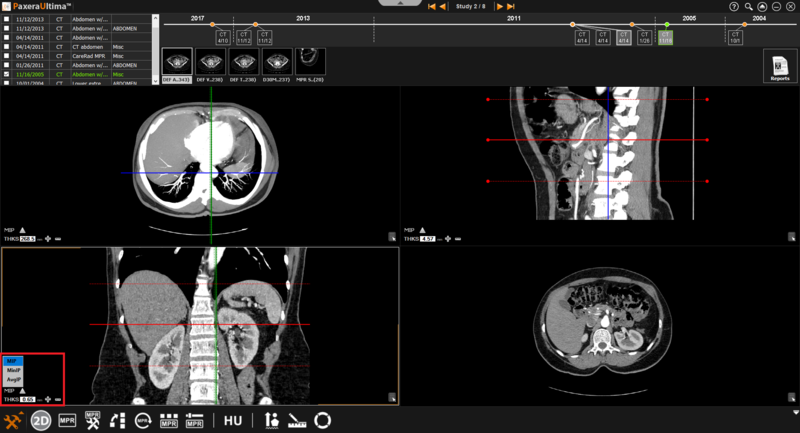Select the ruler measurement tool
800x433 pixels.
[296, 420]
